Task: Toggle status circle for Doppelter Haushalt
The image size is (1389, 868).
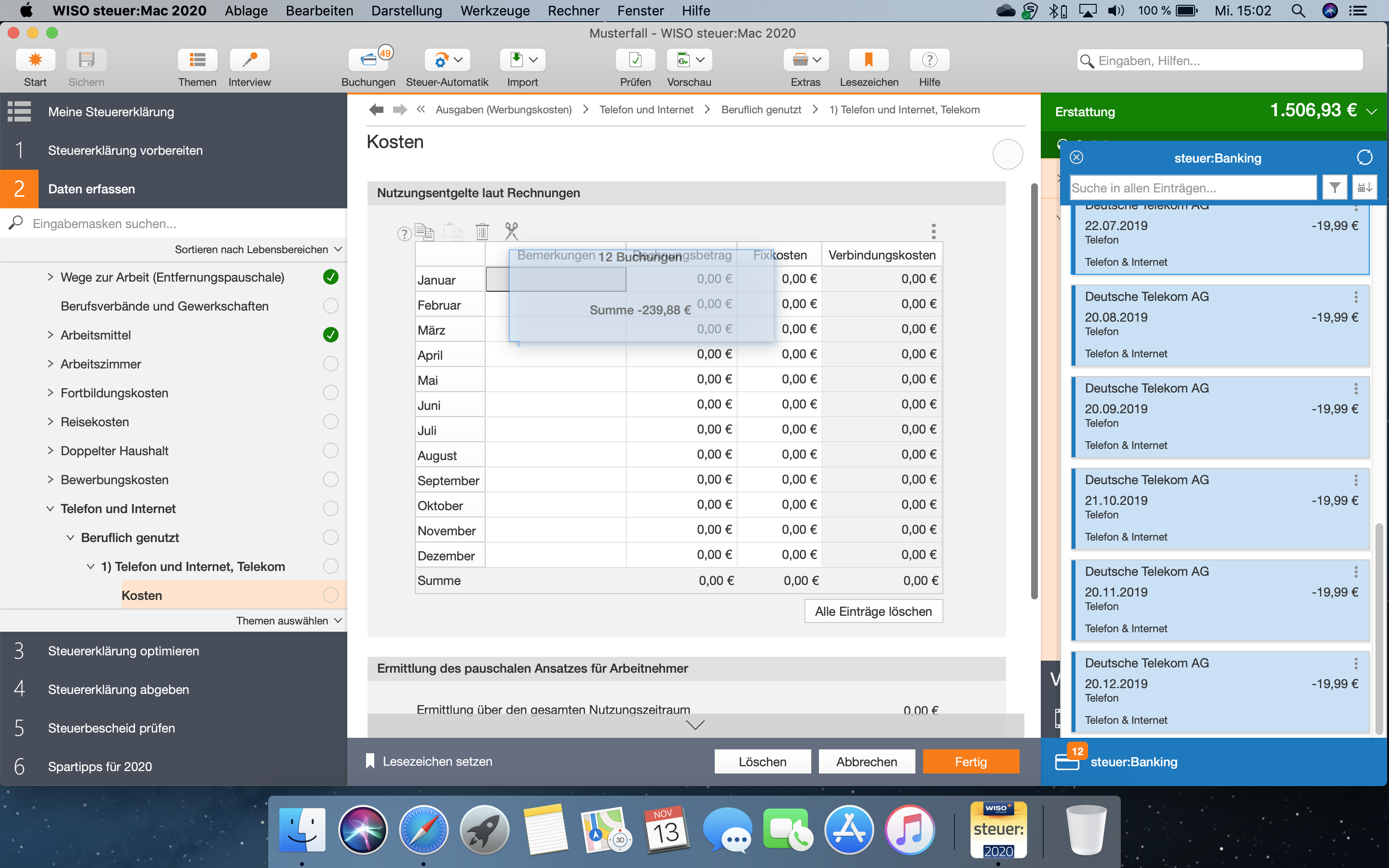Action: [330, 451]
